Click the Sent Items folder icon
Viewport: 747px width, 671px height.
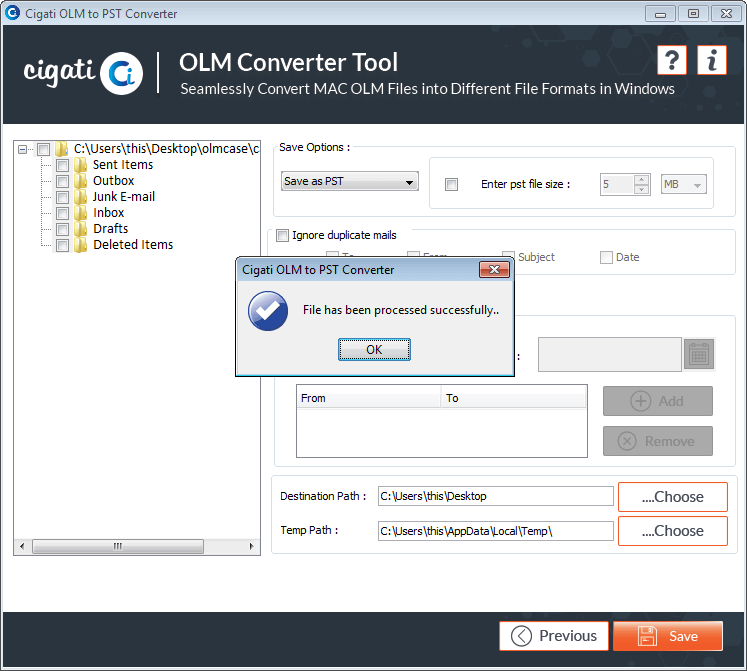tap(81, 165)
